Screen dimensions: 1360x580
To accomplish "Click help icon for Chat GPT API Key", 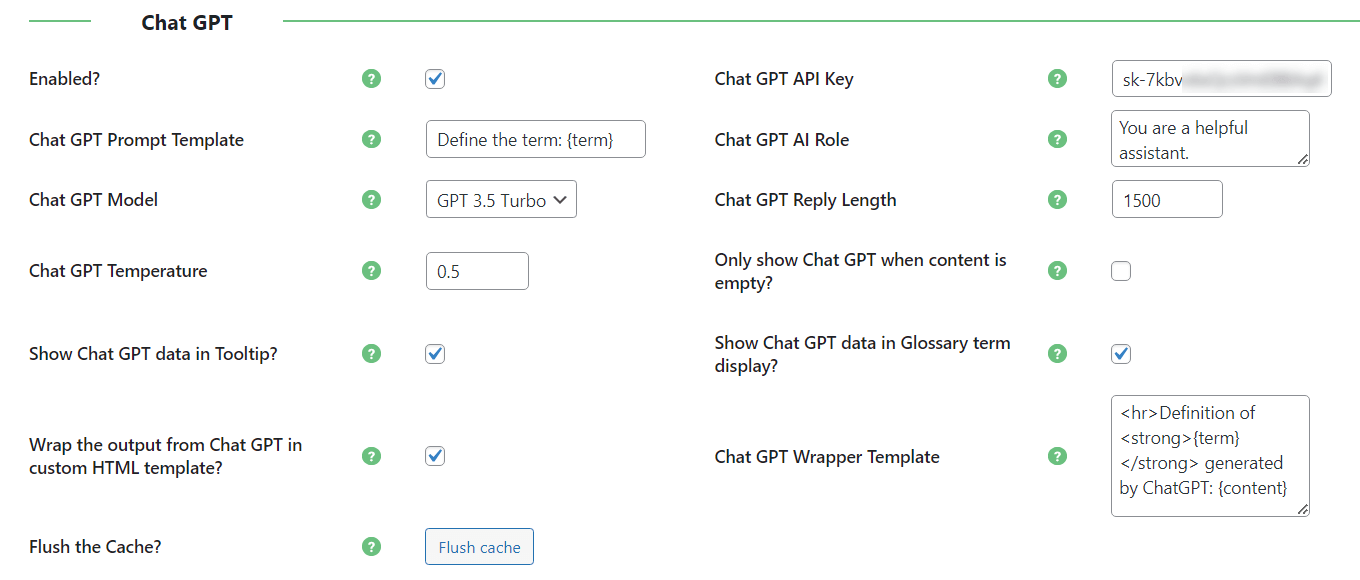I will (x=1057, y=79).
